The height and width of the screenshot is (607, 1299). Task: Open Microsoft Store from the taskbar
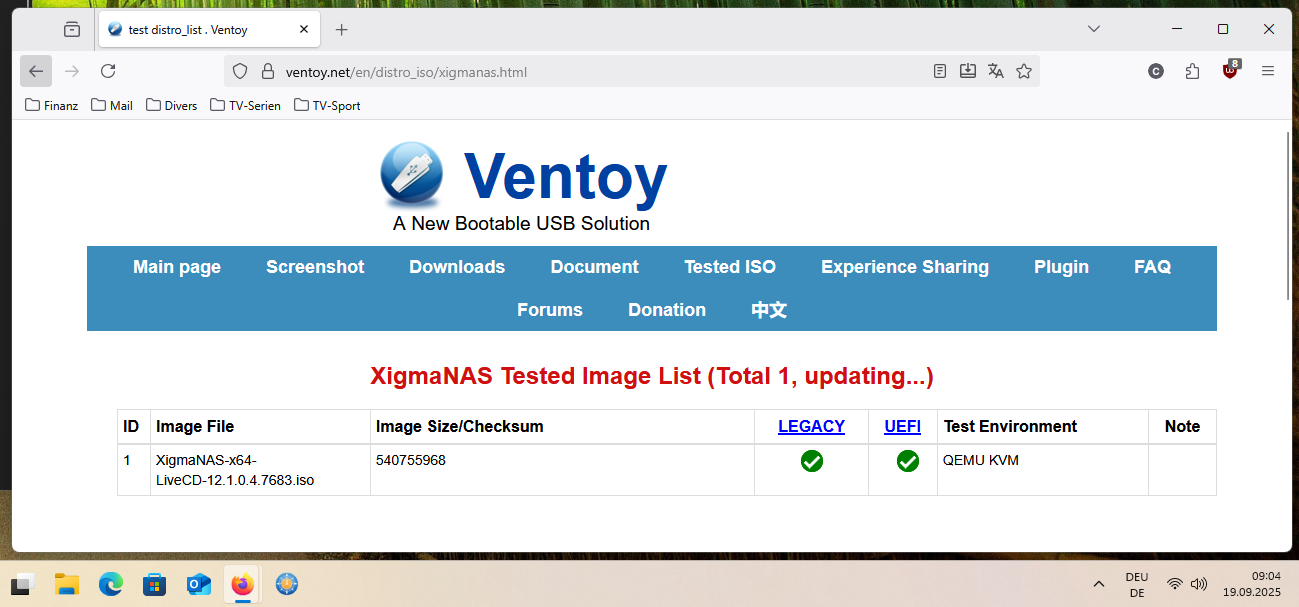tap(154, 584)
